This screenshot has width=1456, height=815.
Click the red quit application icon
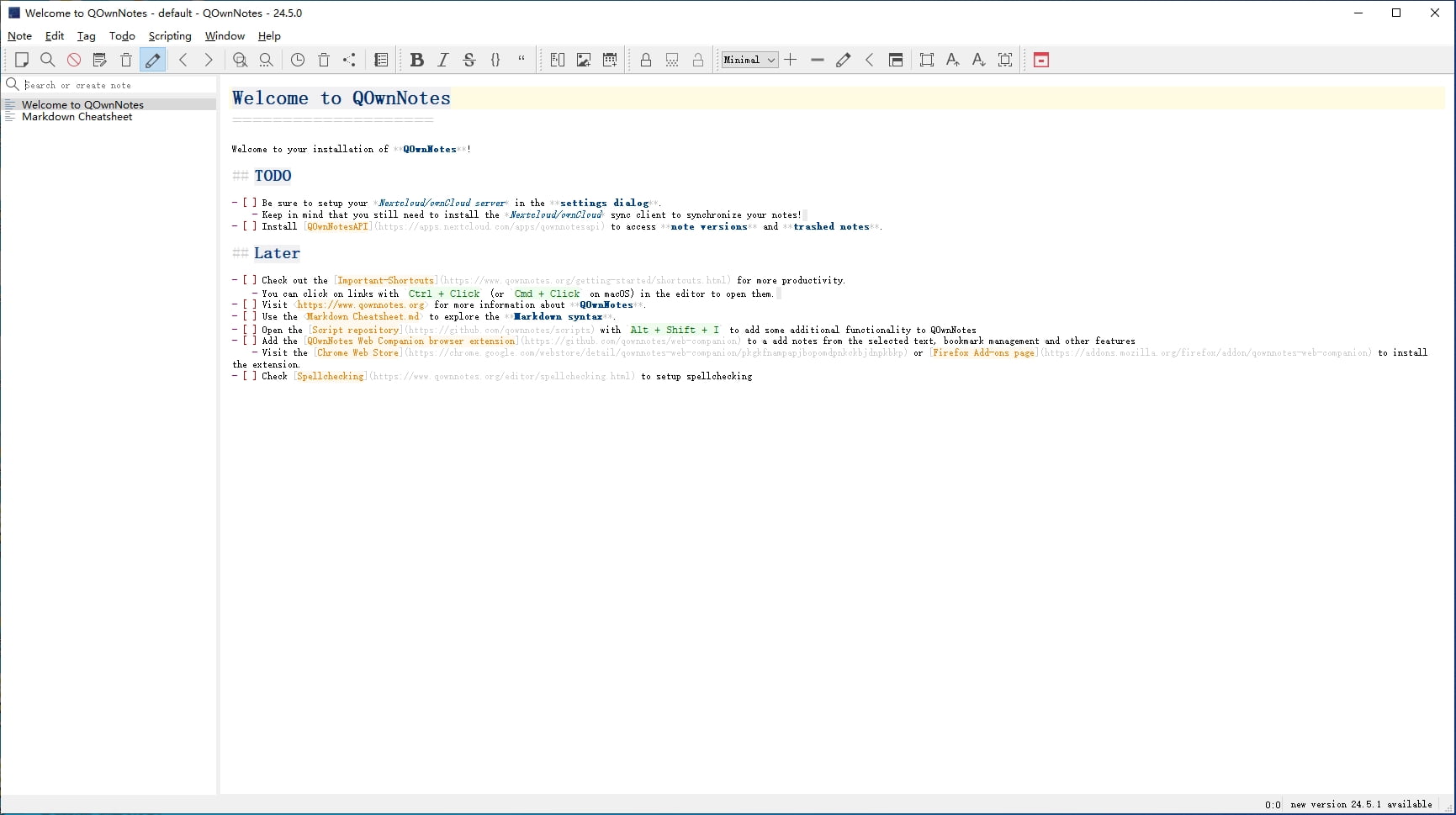point(1041,60)
